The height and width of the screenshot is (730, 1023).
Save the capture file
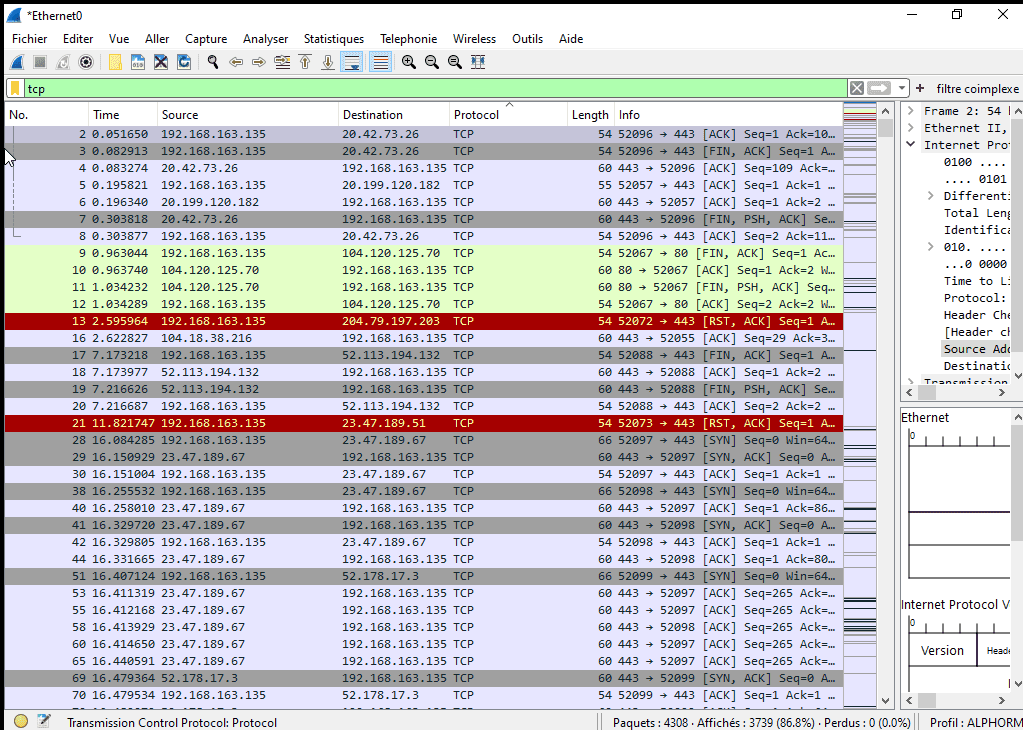click(138, 62)
